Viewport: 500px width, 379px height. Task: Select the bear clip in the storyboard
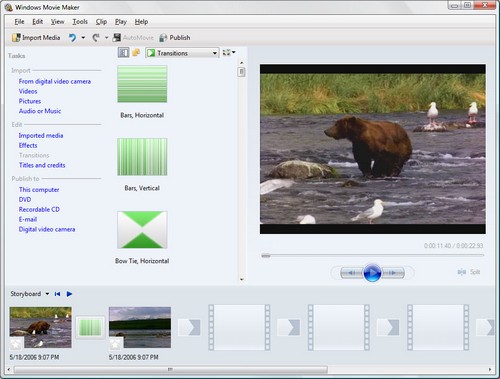(41, 327)
